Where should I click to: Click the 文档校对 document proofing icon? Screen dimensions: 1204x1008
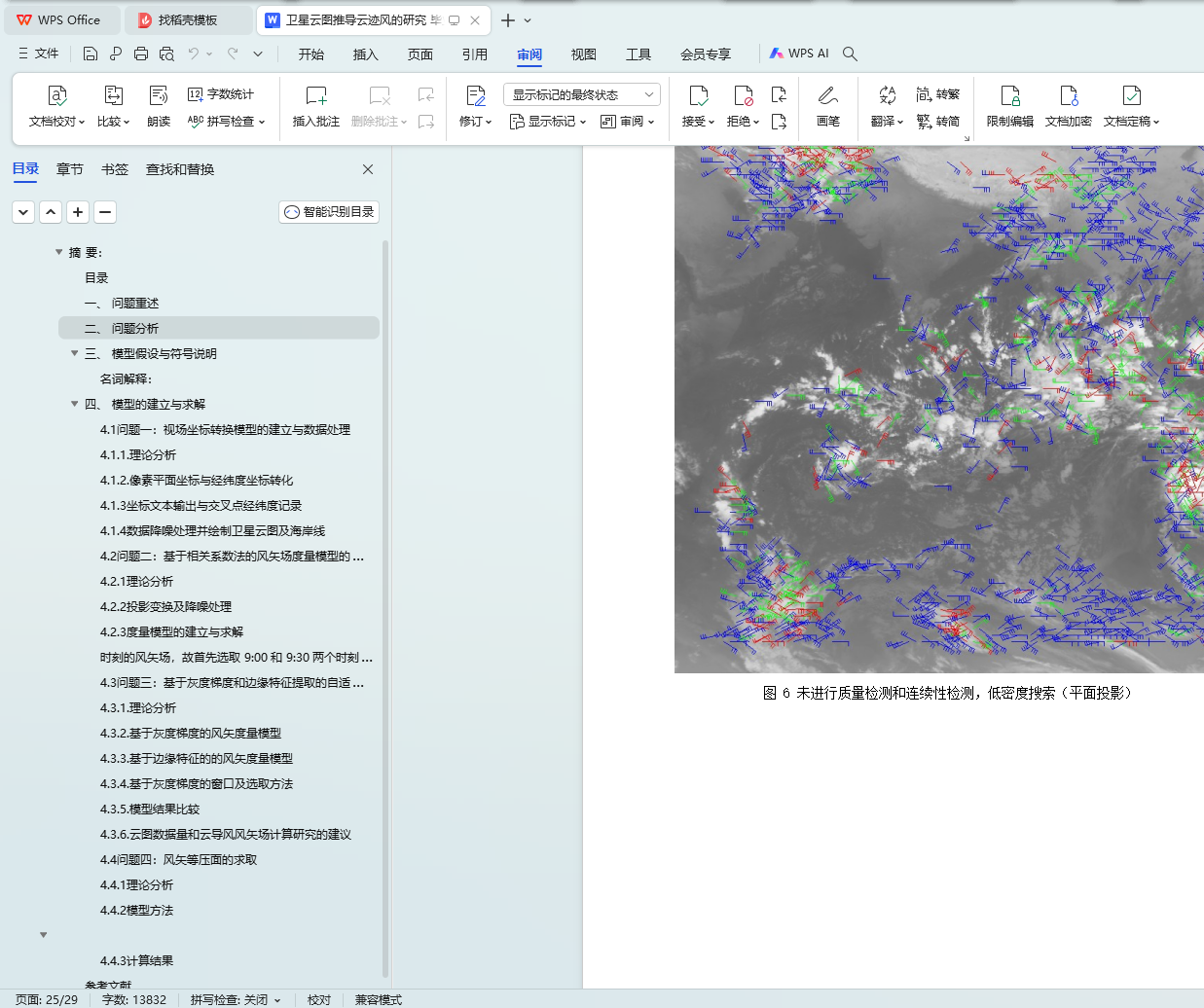coord(57,96)
